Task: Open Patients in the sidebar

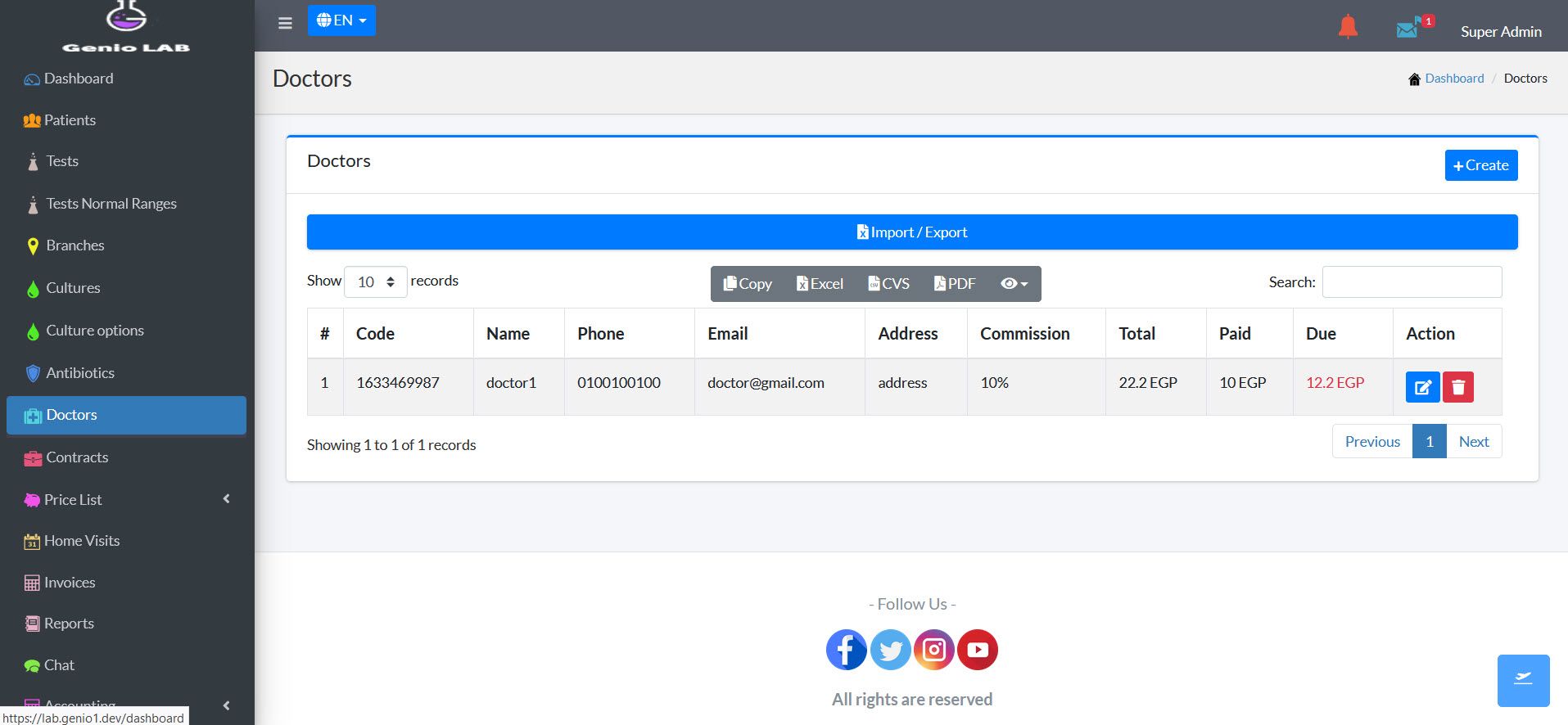Action: [126, 120]
